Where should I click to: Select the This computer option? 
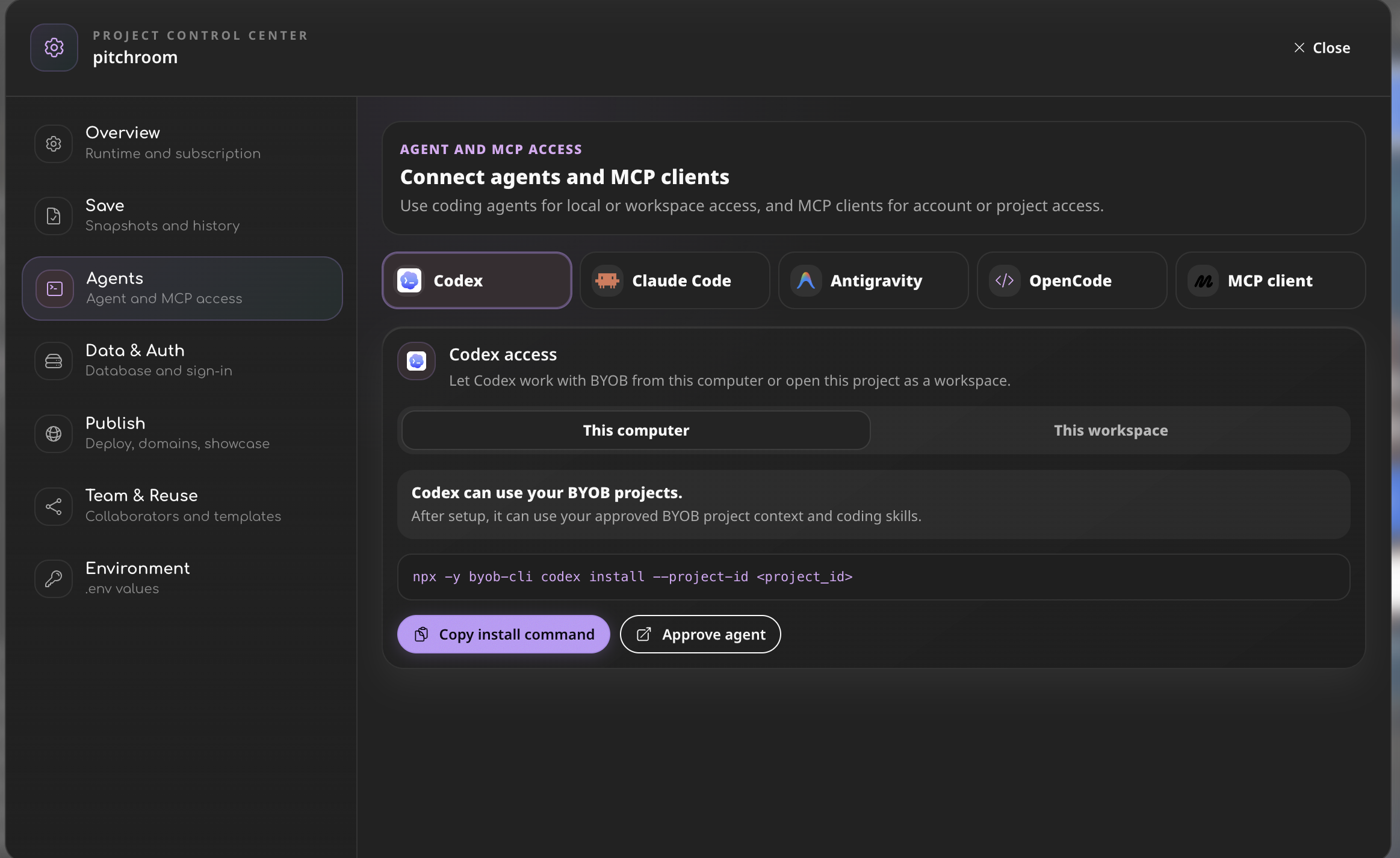[636, 430]
